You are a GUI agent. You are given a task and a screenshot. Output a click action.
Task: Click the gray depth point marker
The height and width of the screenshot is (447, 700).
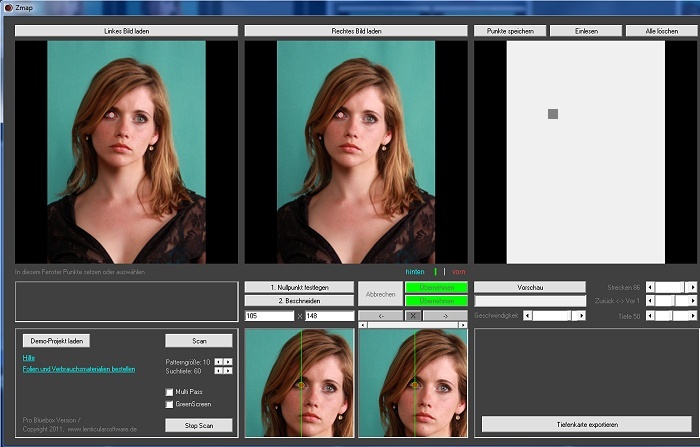(553, 114)
